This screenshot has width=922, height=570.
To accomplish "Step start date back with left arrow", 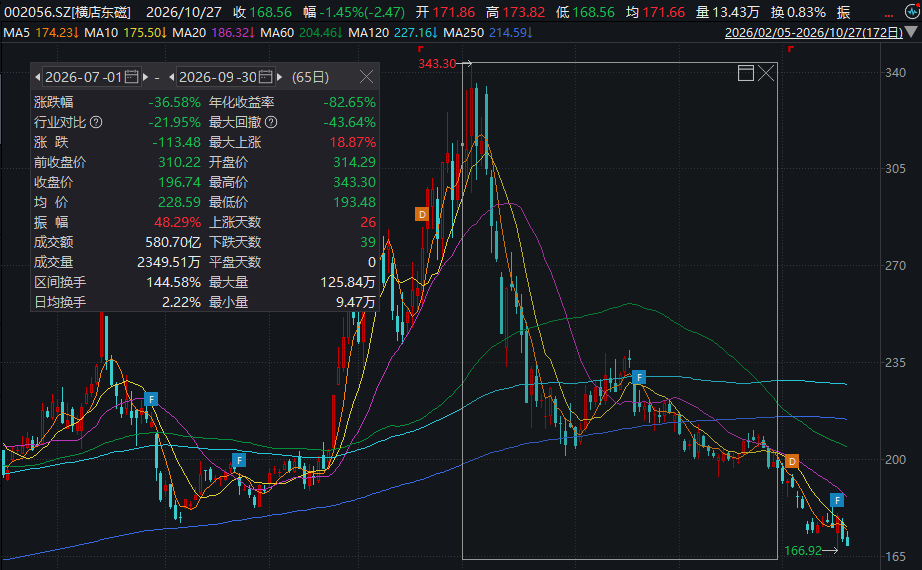I will (38, 77).
